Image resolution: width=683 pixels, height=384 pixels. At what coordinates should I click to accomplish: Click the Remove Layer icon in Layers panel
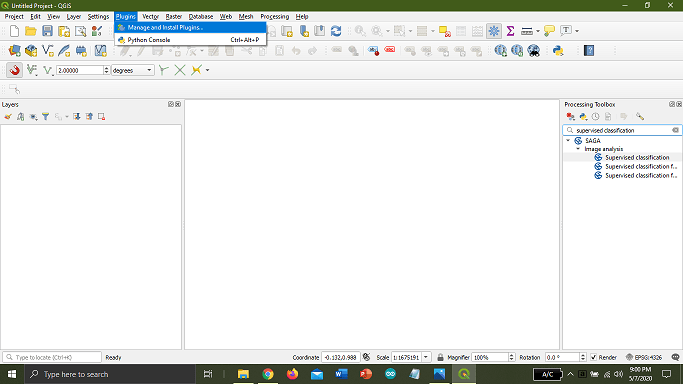(101, 117)
